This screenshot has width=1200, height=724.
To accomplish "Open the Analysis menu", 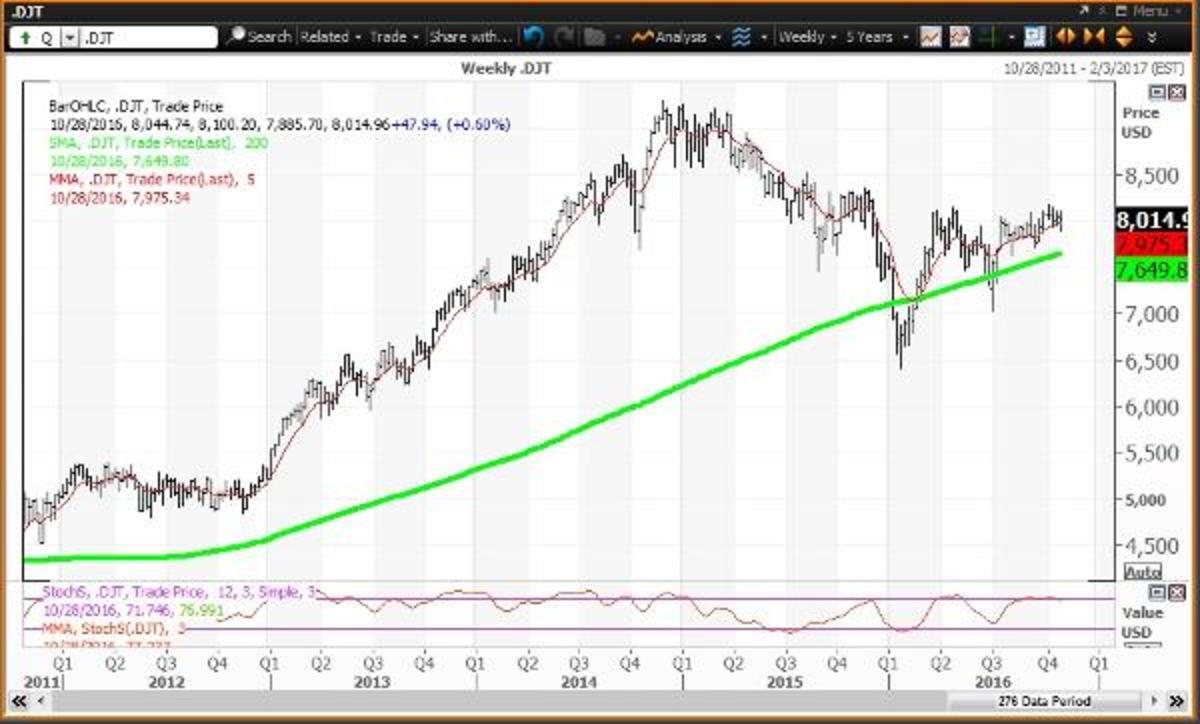I will tap(675, 37).
